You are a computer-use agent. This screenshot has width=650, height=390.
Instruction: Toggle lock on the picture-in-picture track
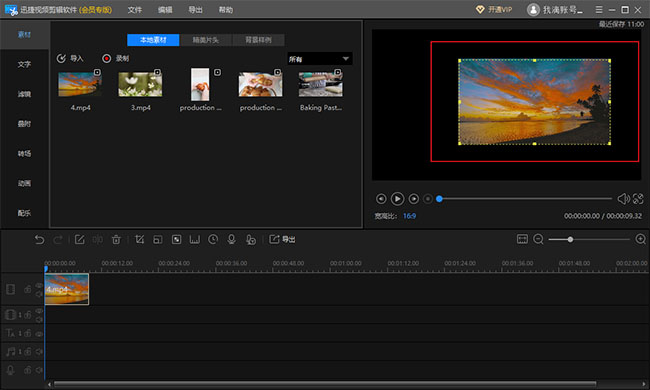pyautogui.click(x=28, y=315)
